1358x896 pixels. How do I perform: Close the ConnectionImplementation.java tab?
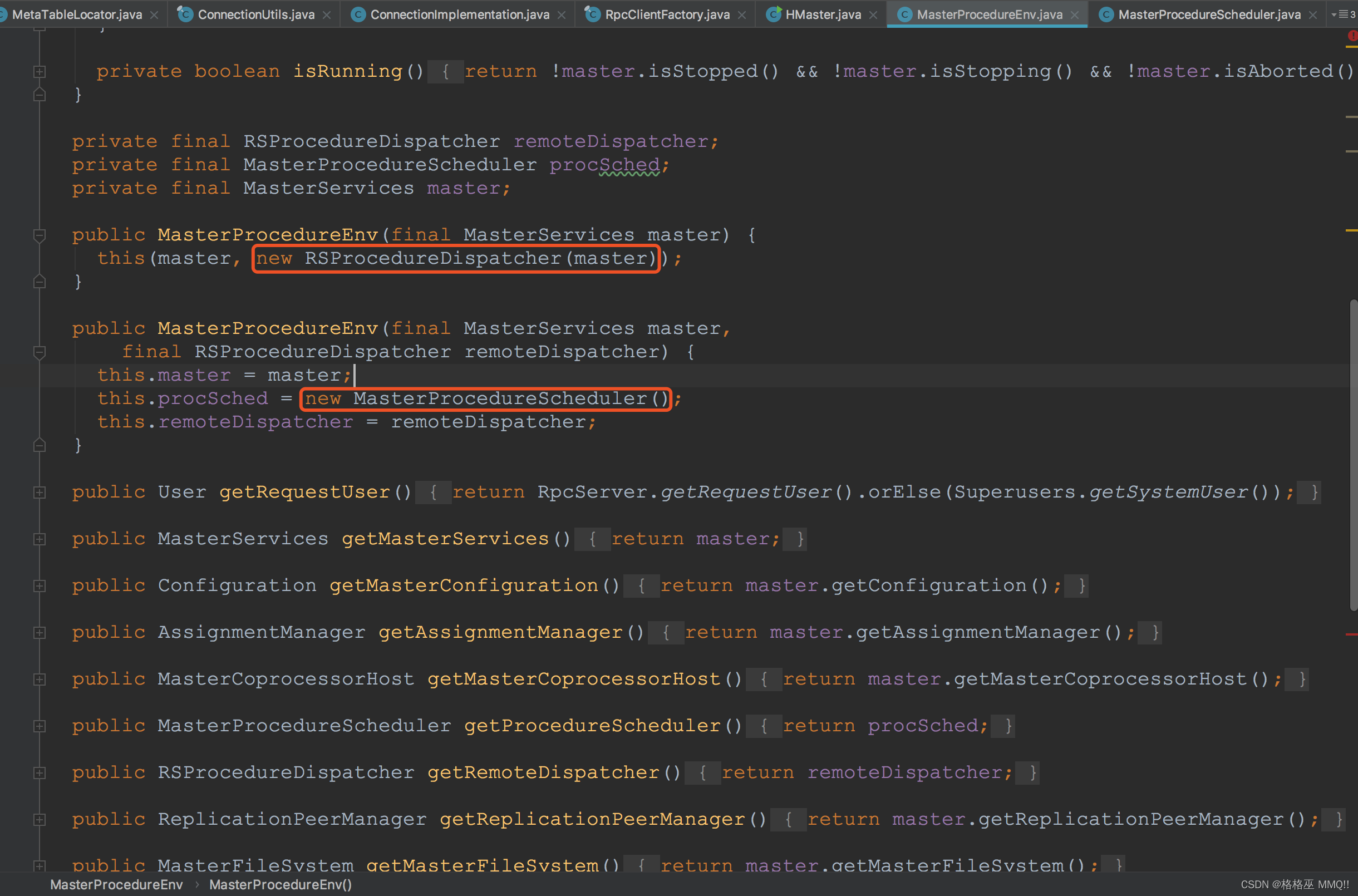(x=562, y=16)
